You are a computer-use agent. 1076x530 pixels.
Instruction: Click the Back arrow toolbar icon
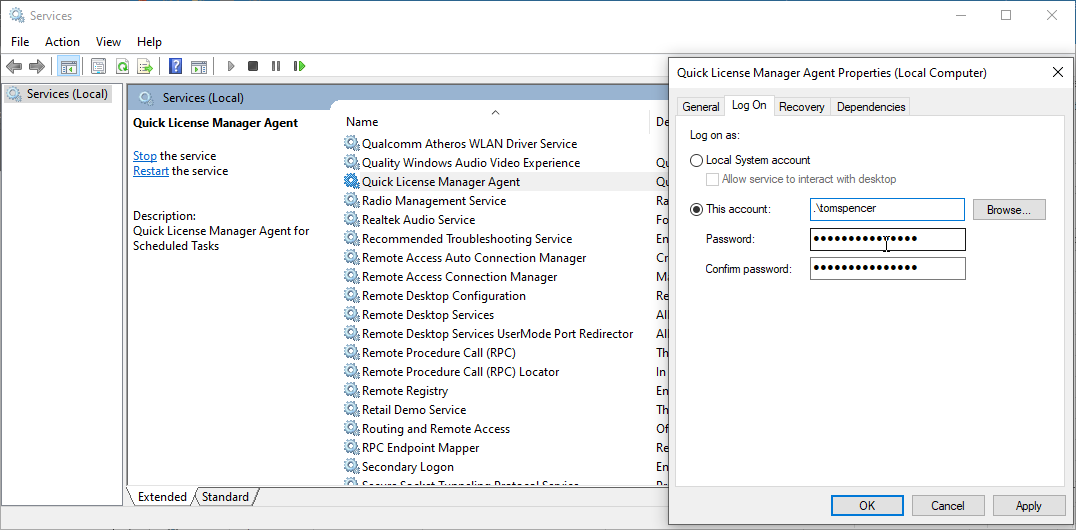14,67
